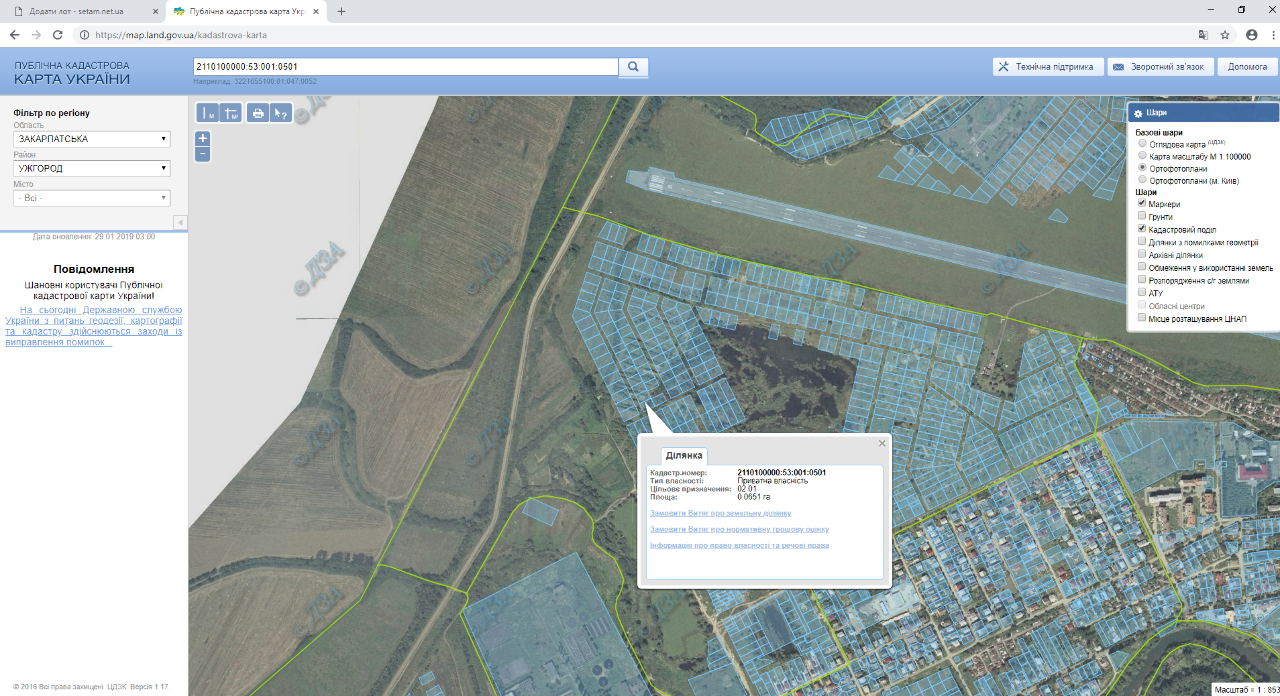The image size is (1280, 696).
Task: Zoom in the map with plus button
Action: click(x=203, y=138)
